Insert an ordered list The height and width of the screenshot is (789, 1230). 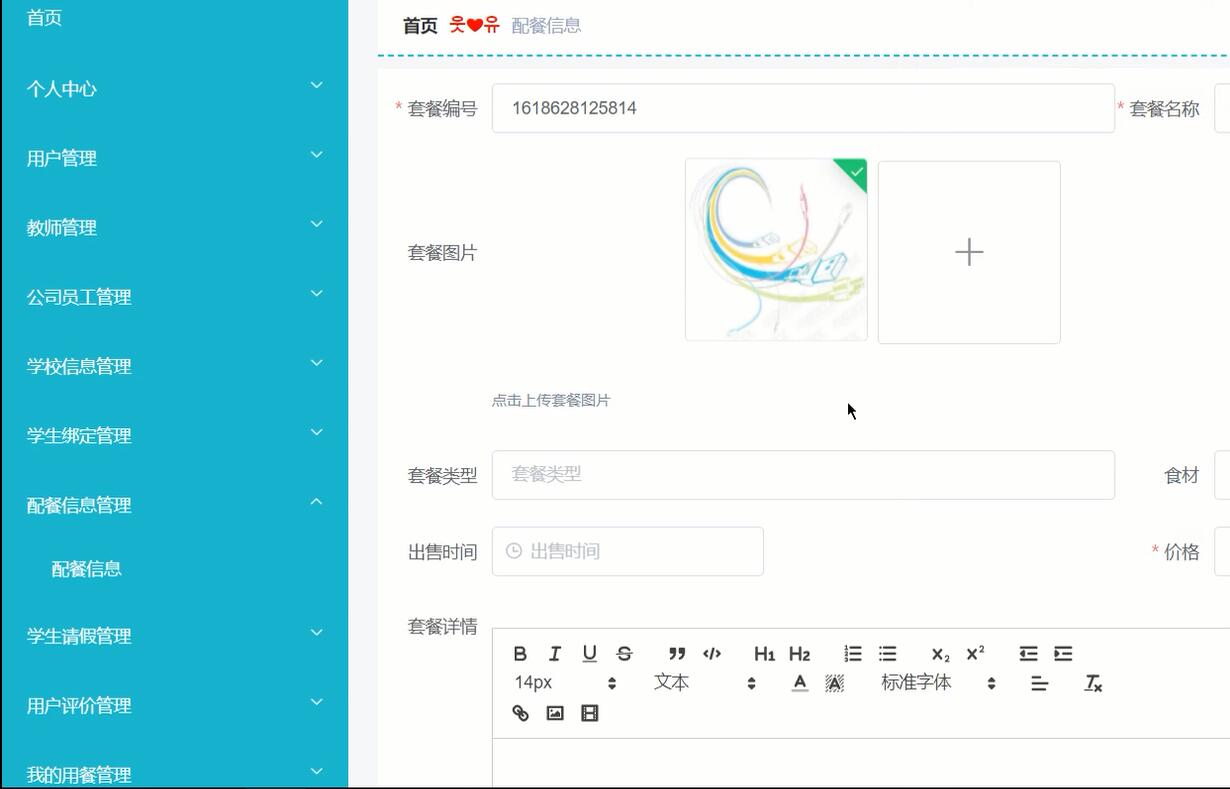point(853,654)
